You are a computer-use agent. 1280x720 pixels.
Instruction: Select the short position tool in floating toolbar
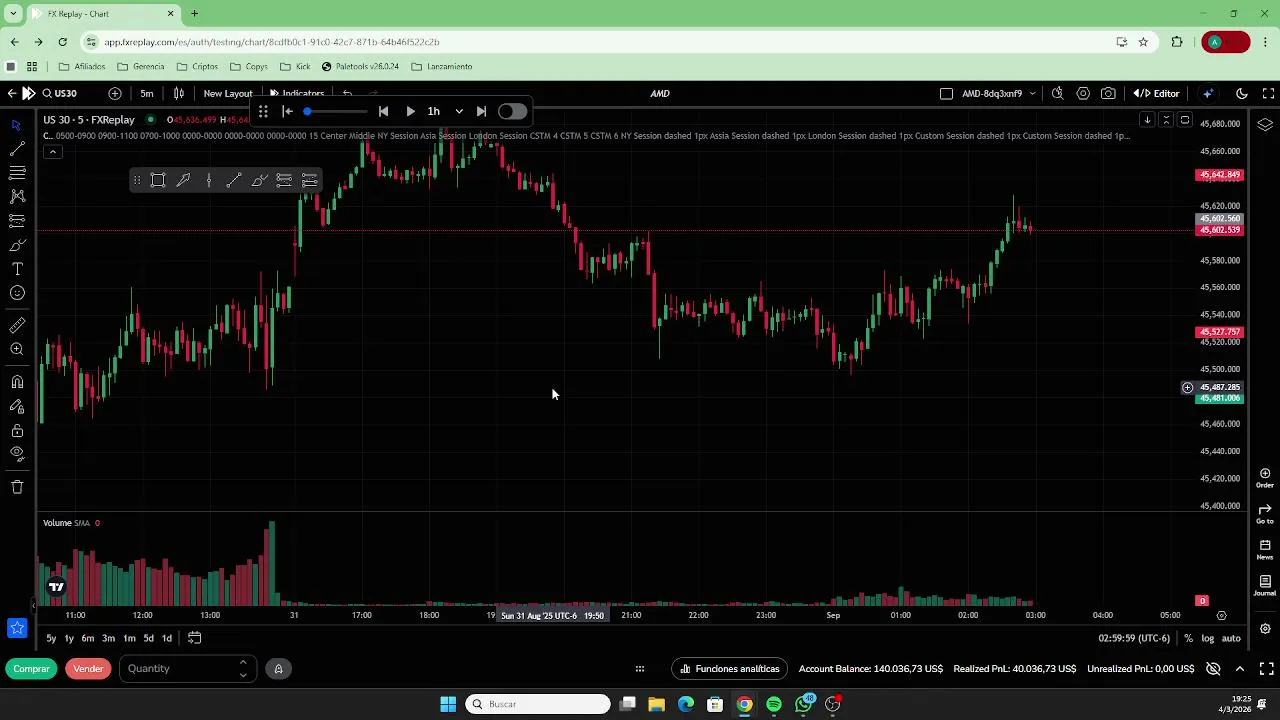(310, 180)
